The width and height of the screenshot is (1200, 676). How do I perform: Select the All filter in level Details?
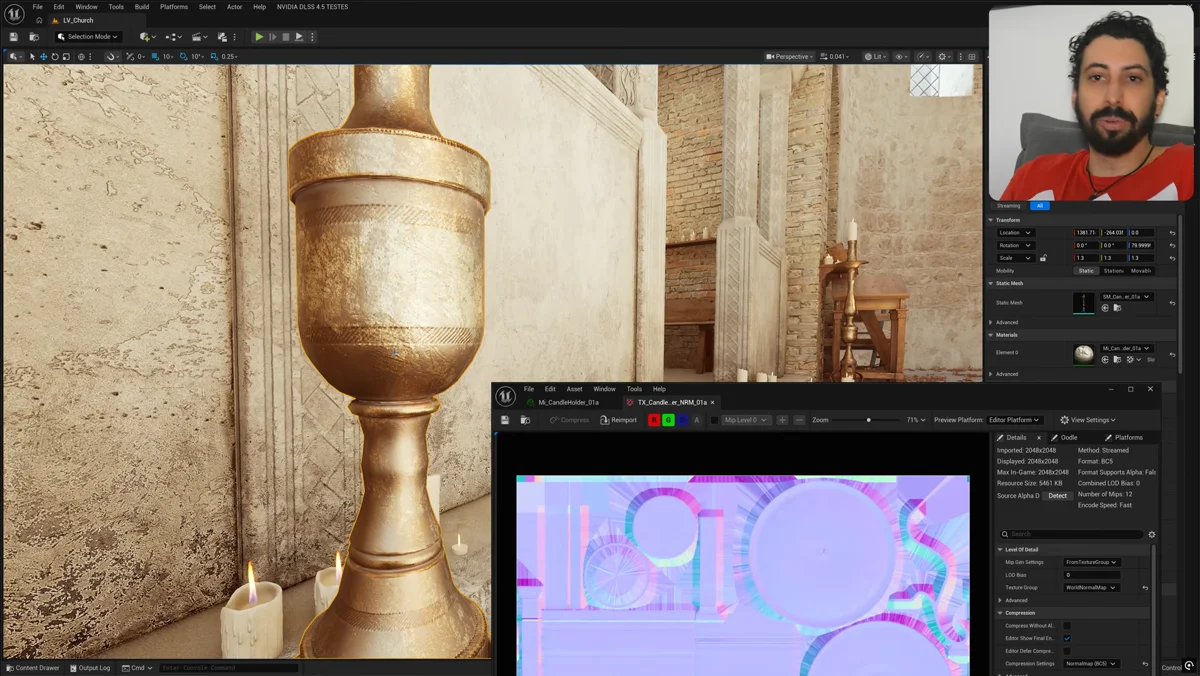pos(1040,206)
